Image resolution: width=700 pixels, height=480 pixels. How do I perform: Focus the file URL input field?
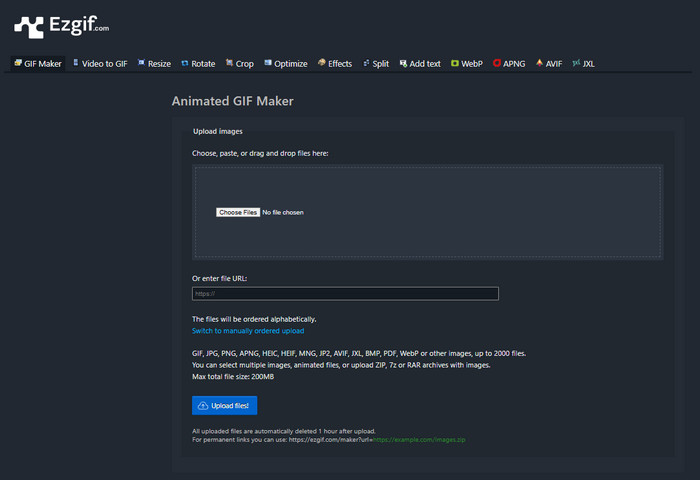coord(345,294)
